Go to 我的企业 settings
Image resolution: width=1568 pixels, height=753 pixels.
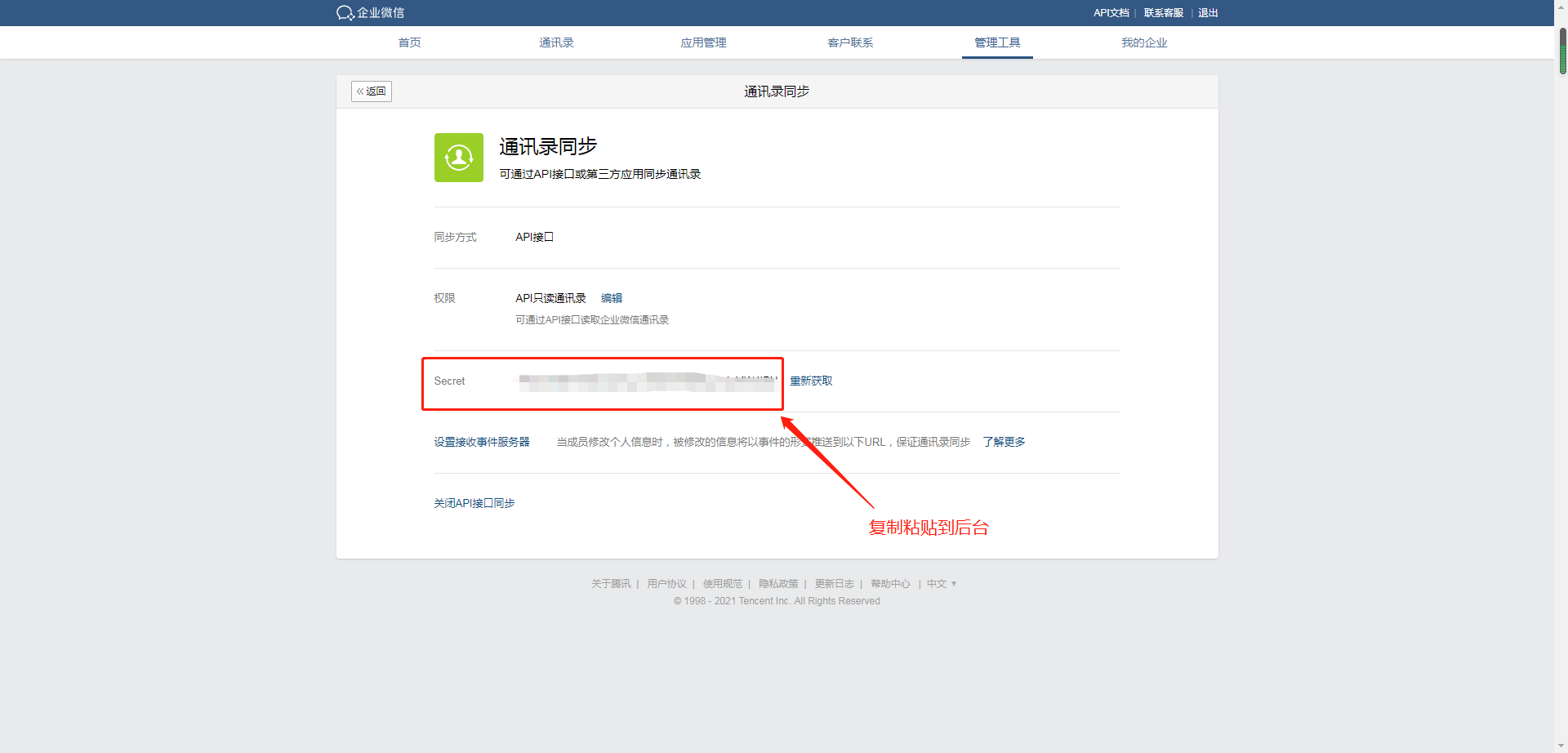(1144, 42)
